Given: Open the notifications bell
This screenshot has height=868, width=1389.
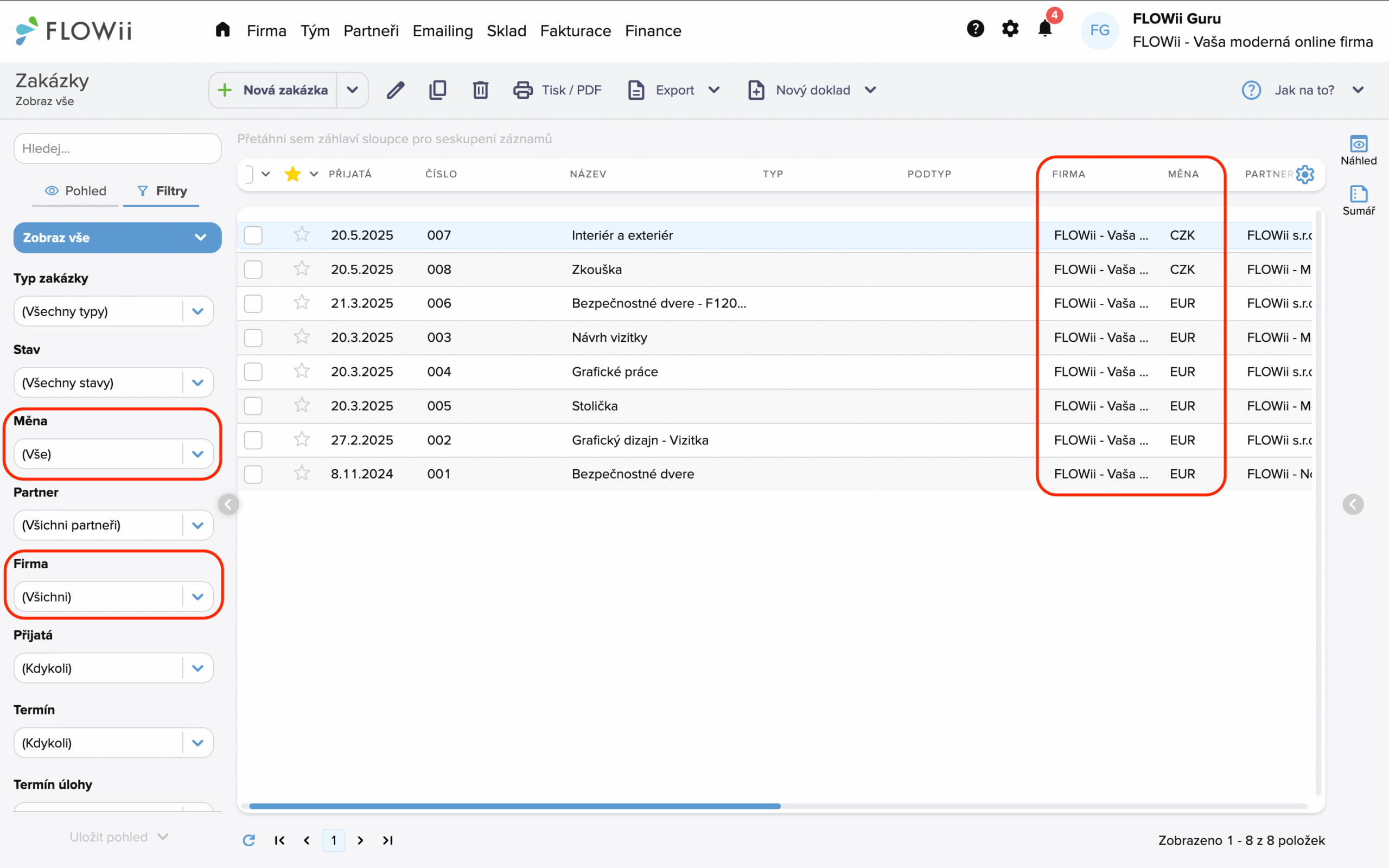Looking at the screenshot, I should click(x=1045, y=29).
